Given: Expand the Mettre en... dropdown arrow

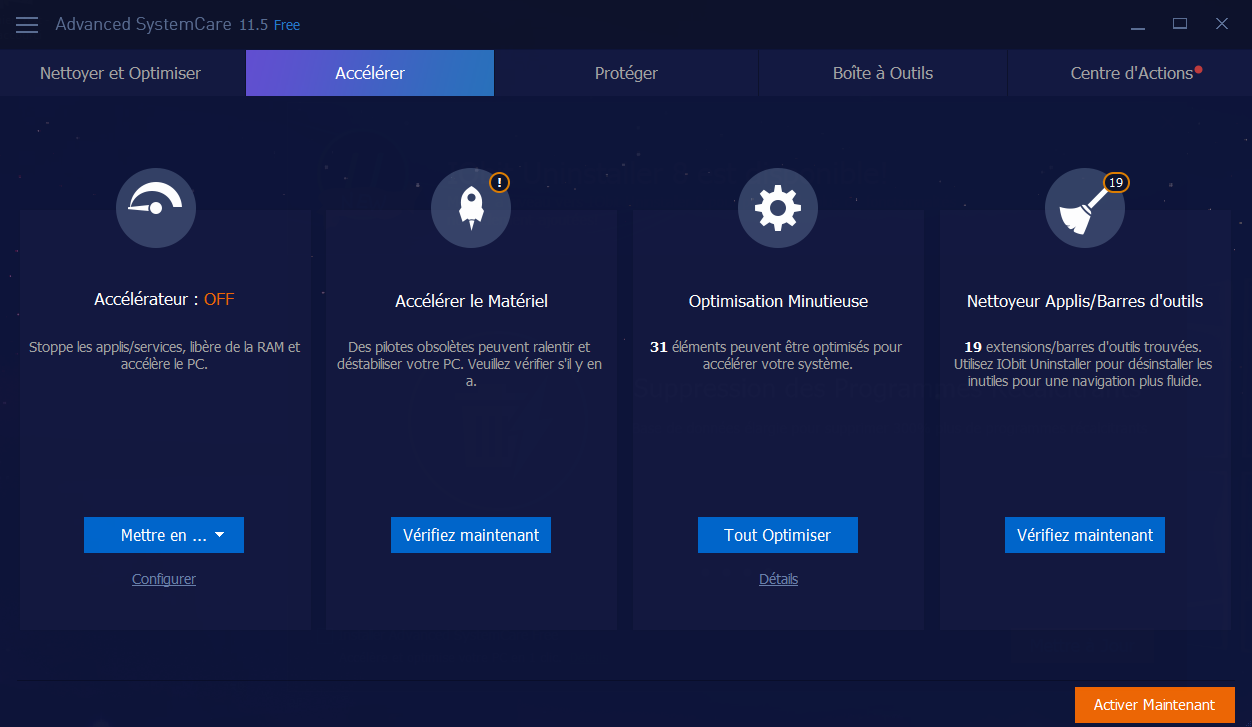Looking at the screenshot, I should coord(220,535).
